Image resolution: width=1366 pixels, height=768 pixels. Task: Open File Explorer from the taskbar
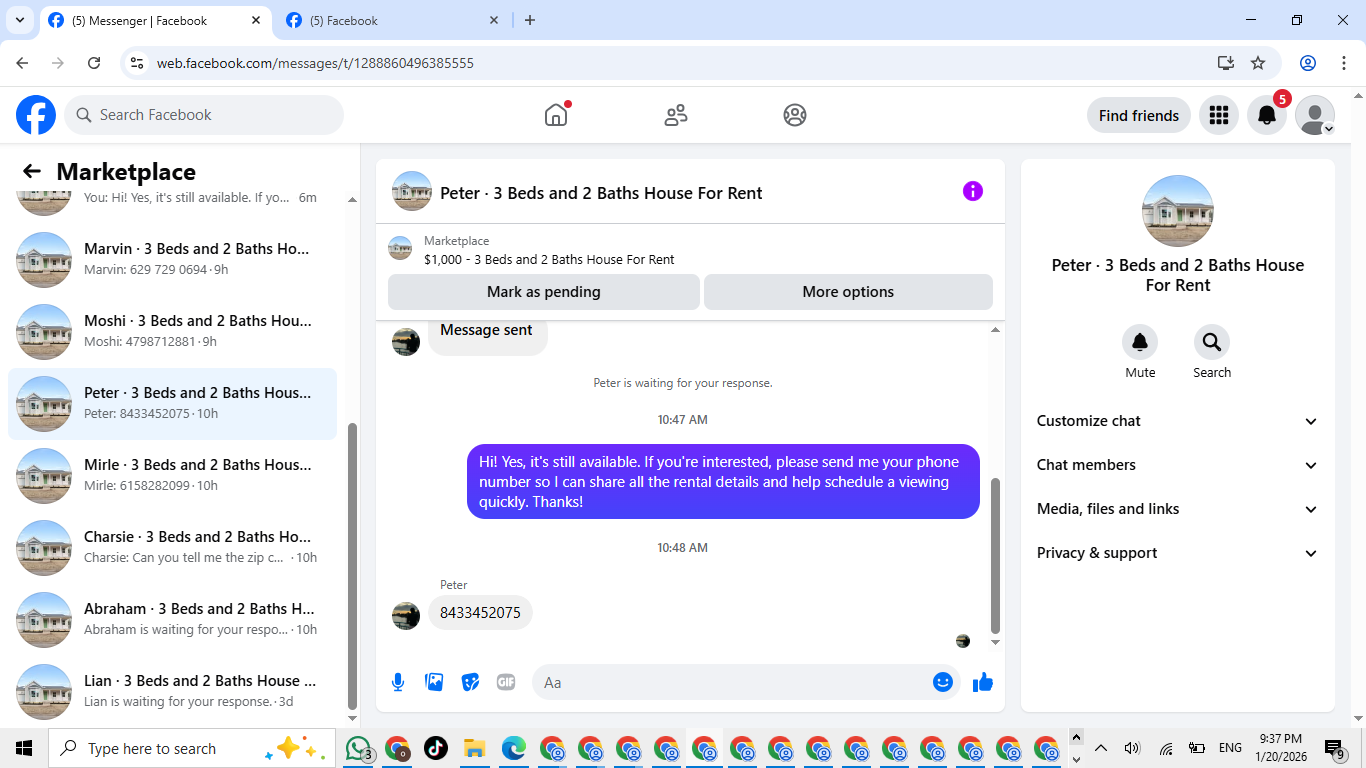click(x=474, y=748)
